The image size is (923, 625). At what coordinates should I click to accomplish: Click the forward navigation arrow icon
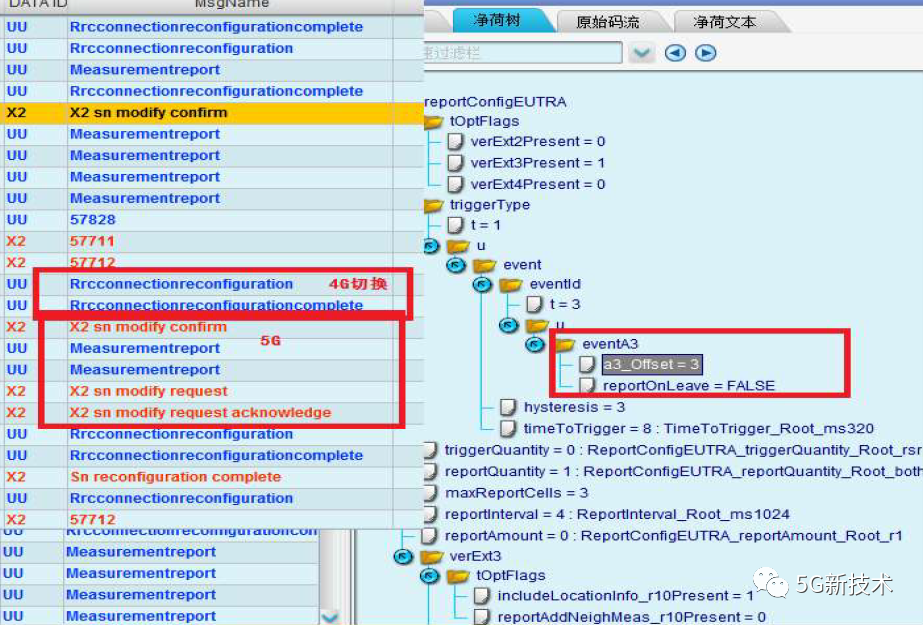click(x=706, y=53)
